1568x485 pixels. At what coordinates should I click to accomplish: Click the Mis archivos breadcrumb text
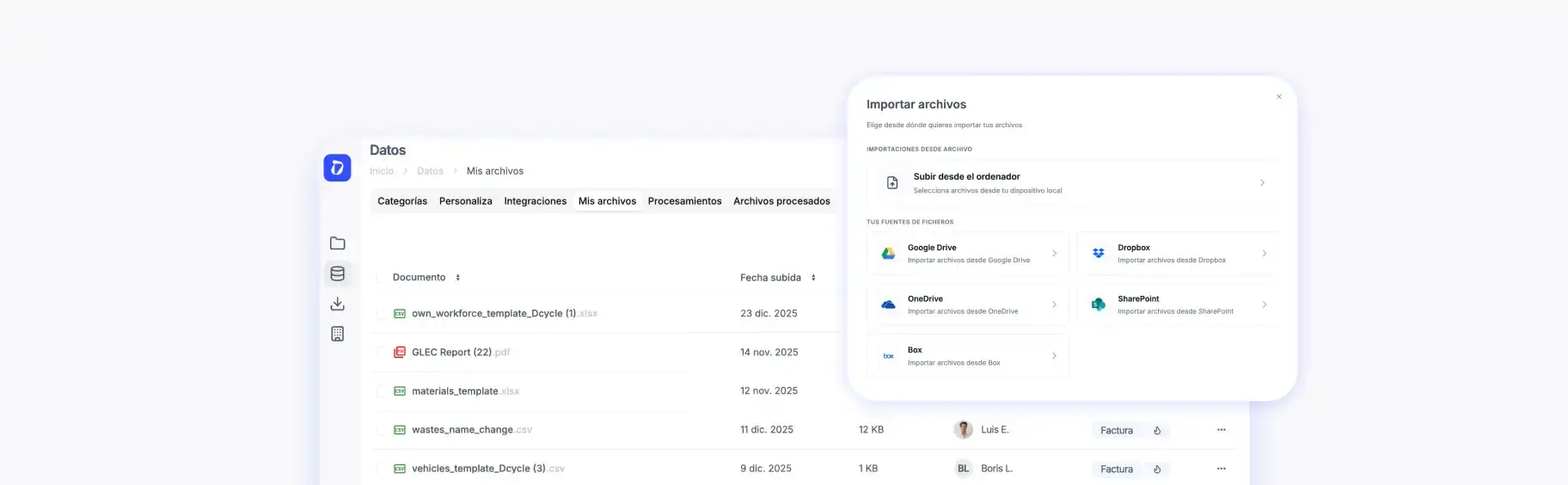pyautogui.click(x=495, y=171)
